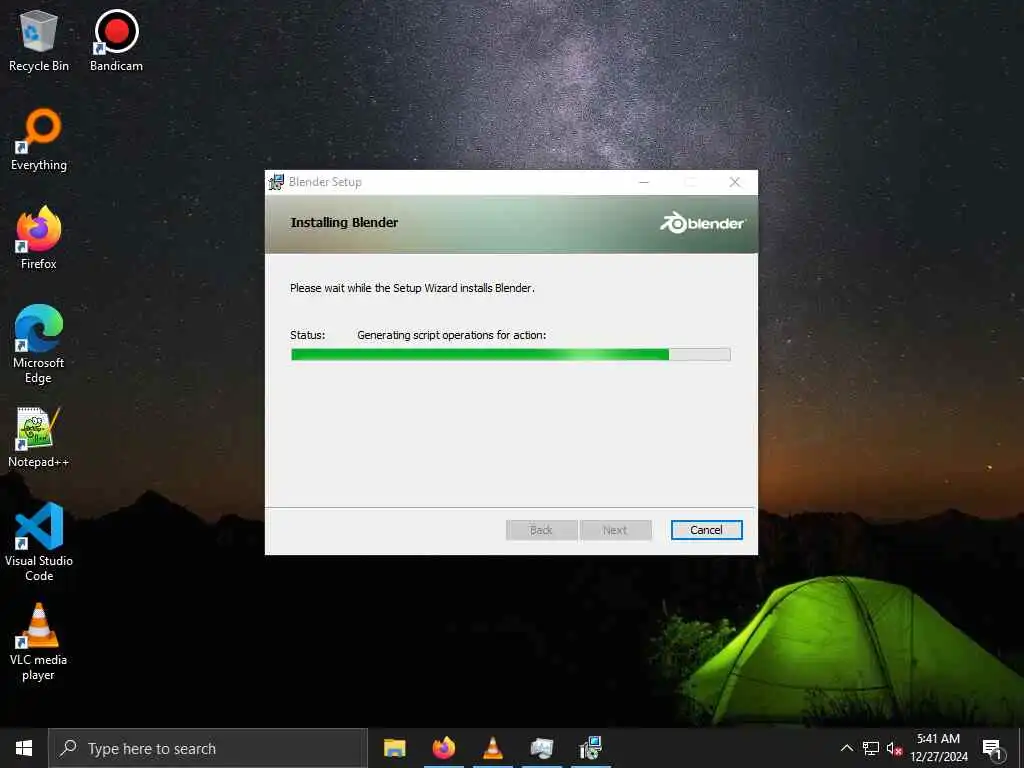Click the disabled Back button
This screenshot has height=768, width=1024.
pos(541,530)
